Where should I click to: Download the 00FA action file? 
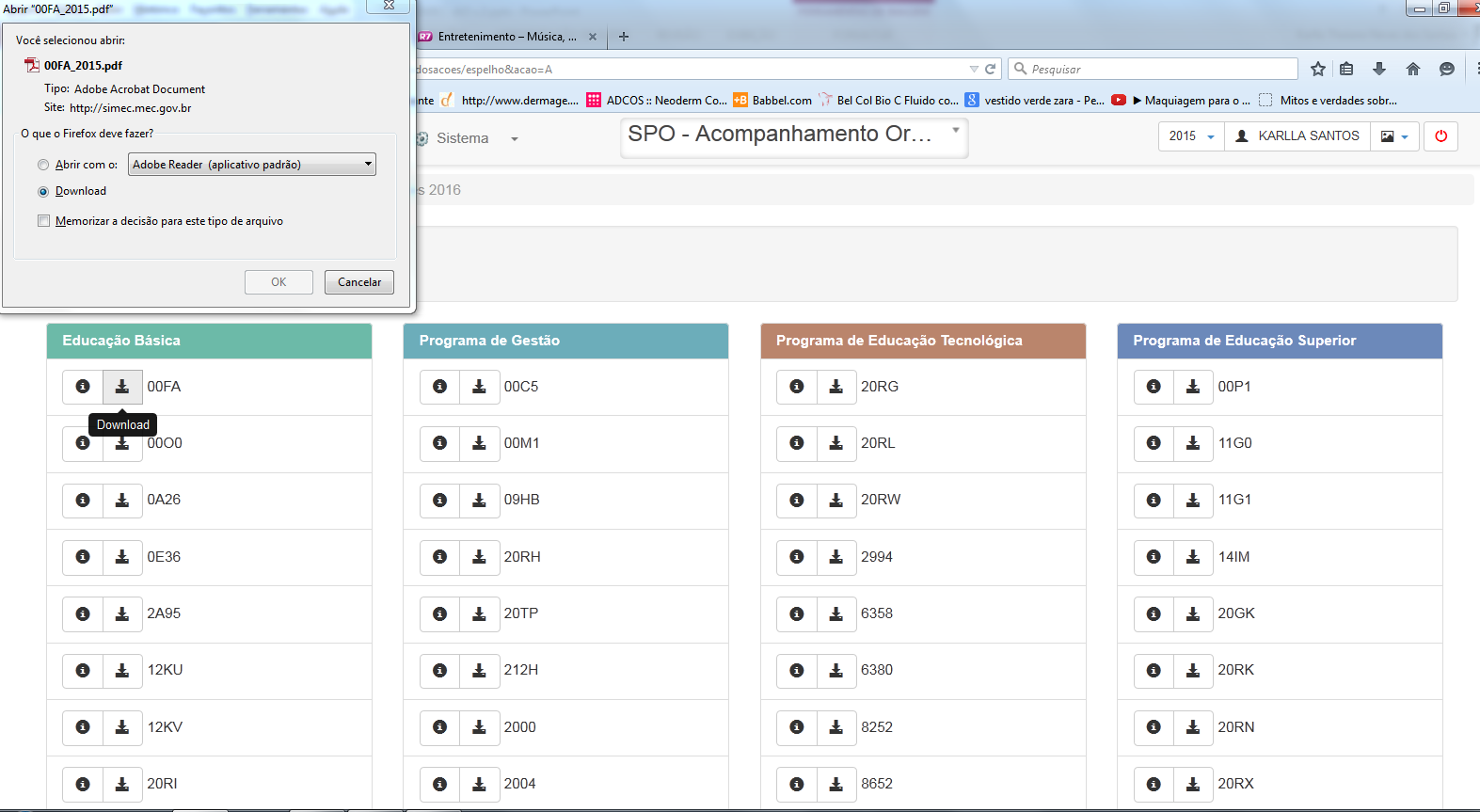point(122,387)
